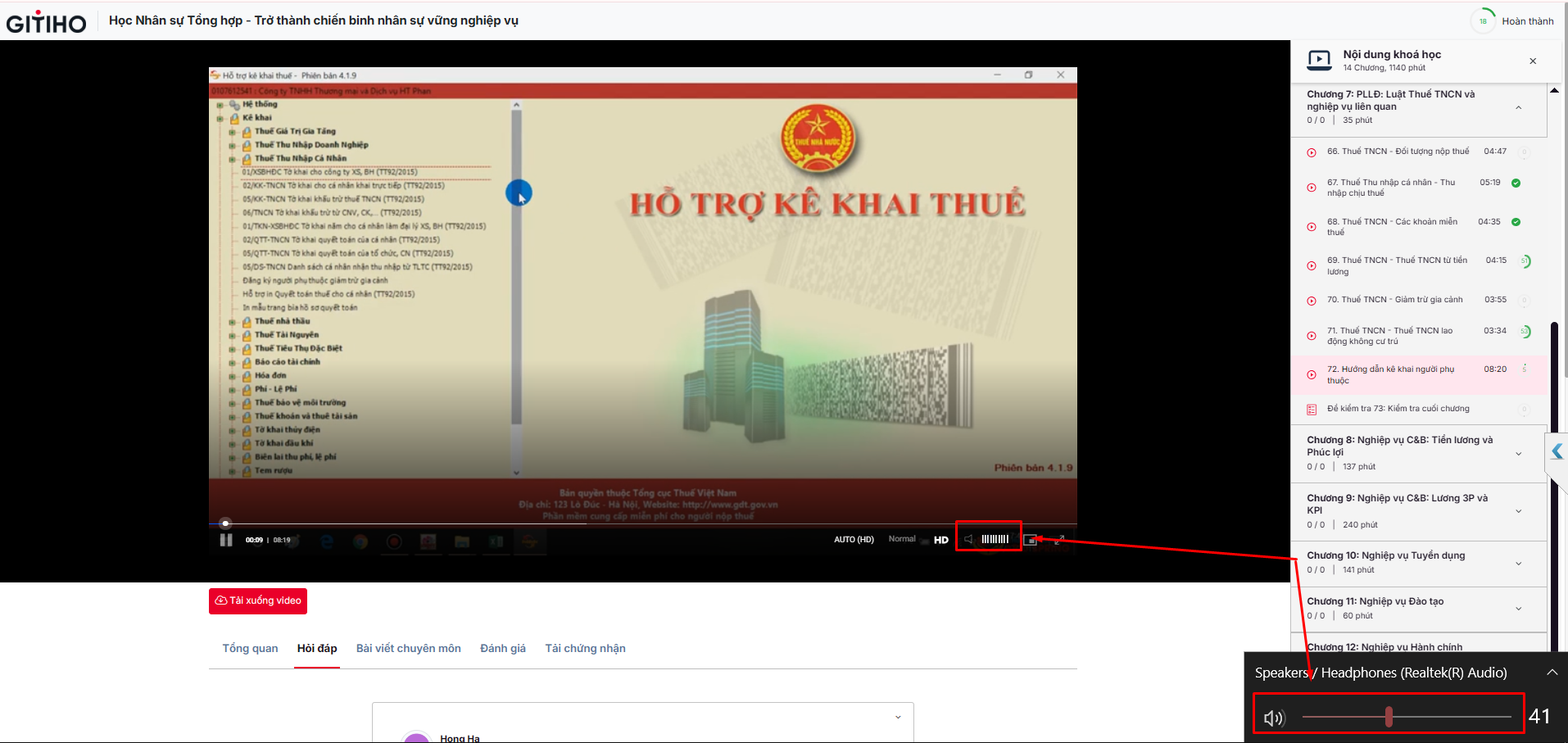The width and height of the screenshot is (1568, 743).
Task: Click progress ring of Đề kiểm tra 73
Action: pyautogui.click(x=1525, y=410)
